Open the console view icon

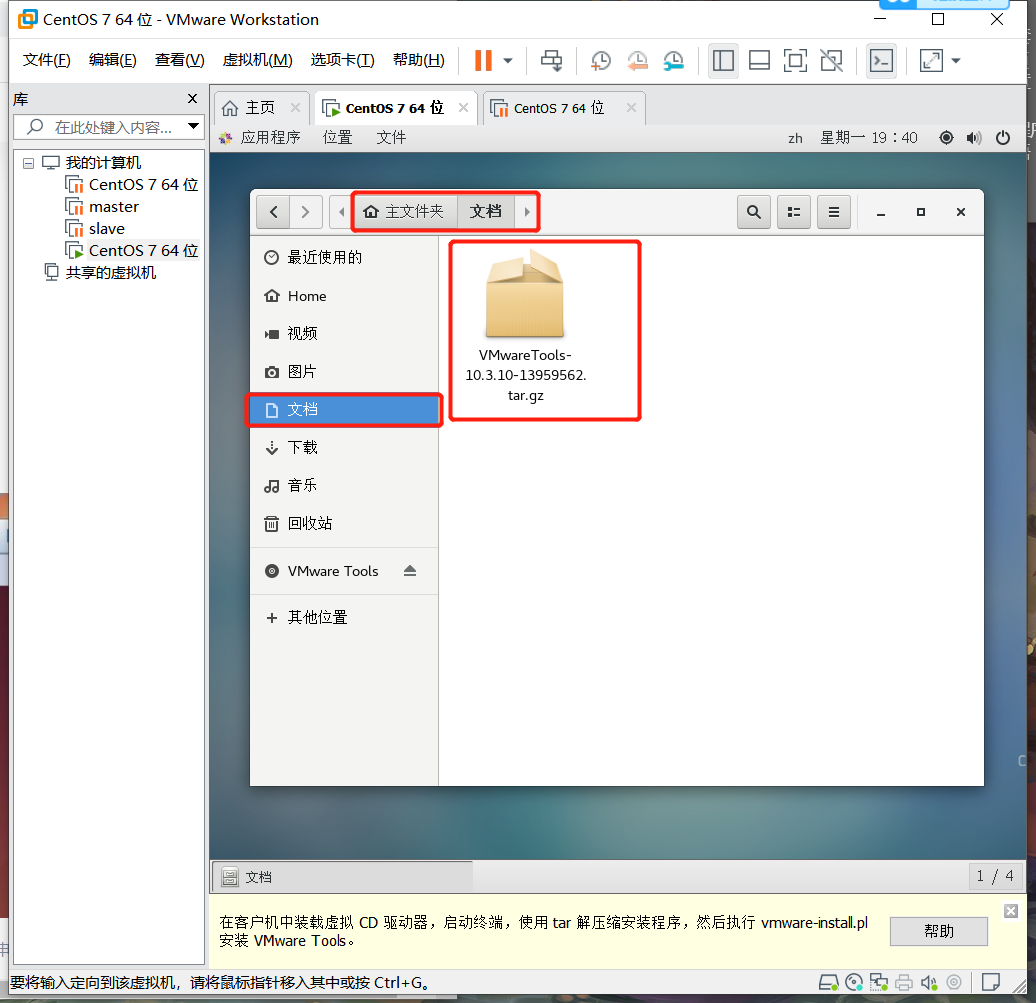coord(881,61)
